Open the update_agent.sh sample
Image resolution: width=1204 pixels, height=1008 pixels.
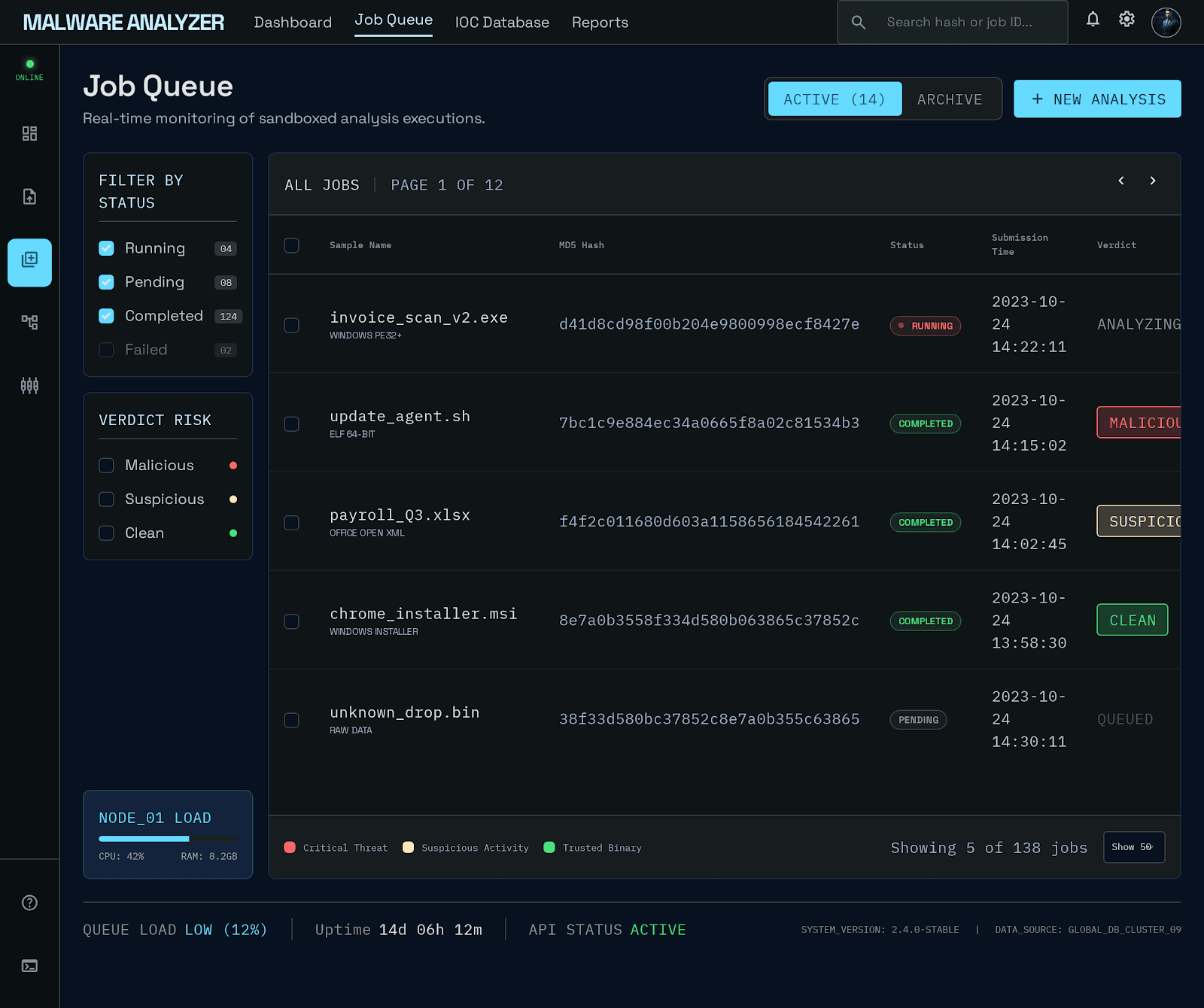coord(400,416)
